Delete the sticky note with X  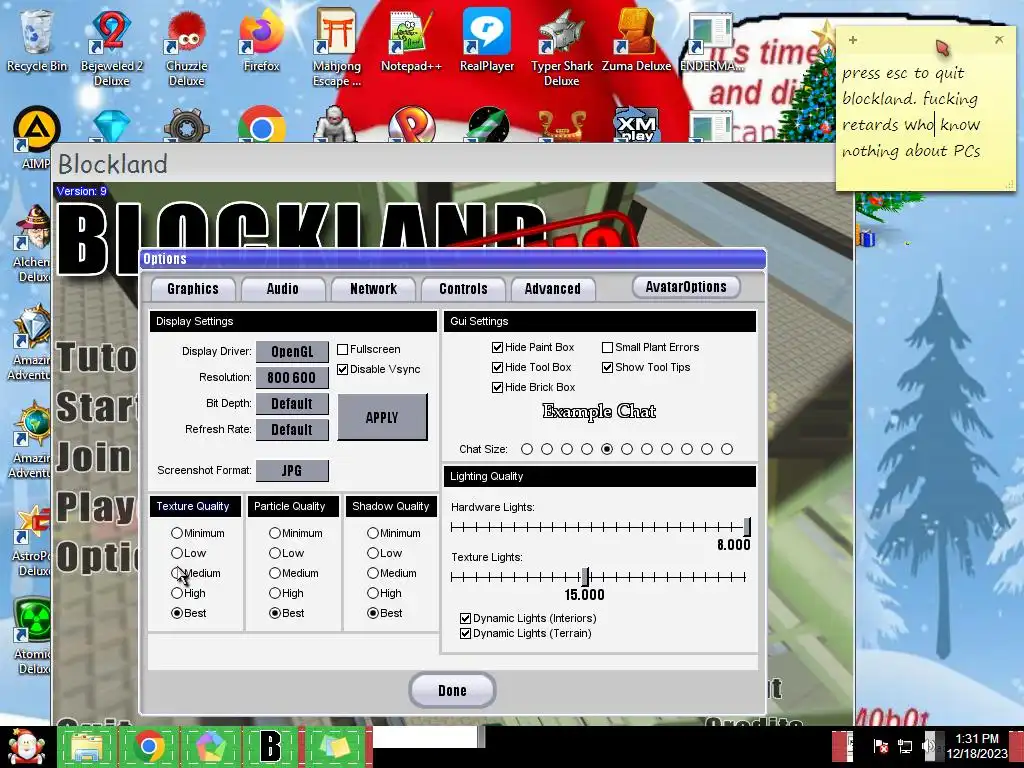coord(999,40)
